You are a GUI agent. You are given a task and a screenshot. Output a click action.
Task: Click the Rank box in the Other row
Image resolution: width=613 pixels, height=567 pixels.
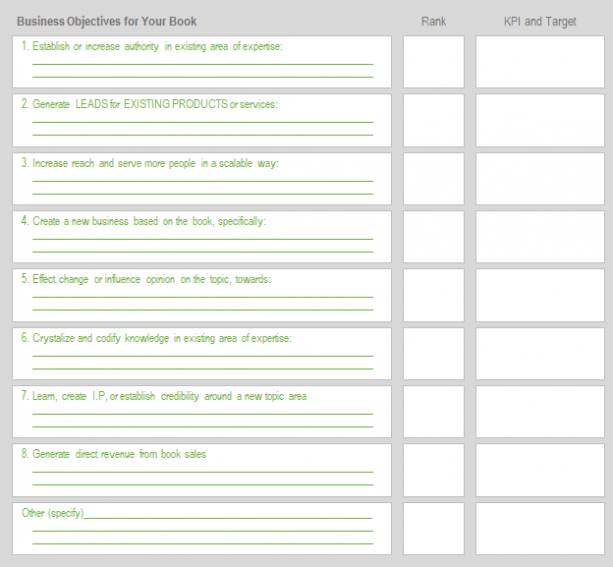[x=434, y=528]
